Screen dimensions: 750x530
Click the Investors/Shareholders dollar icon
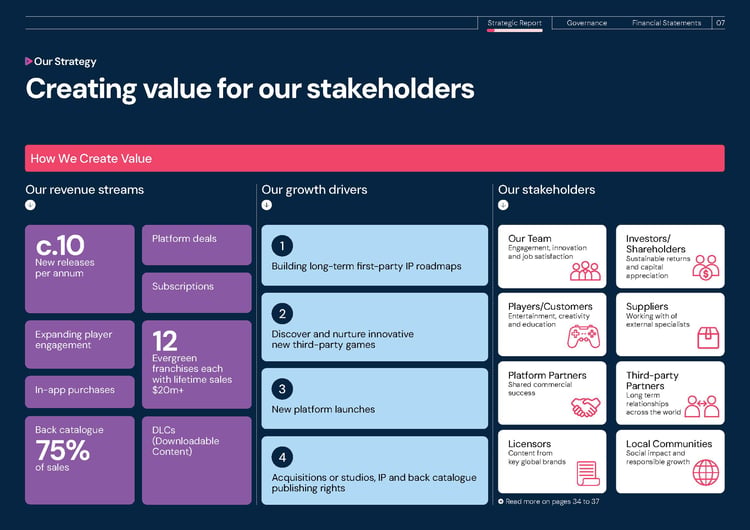(x=706, y=267)
